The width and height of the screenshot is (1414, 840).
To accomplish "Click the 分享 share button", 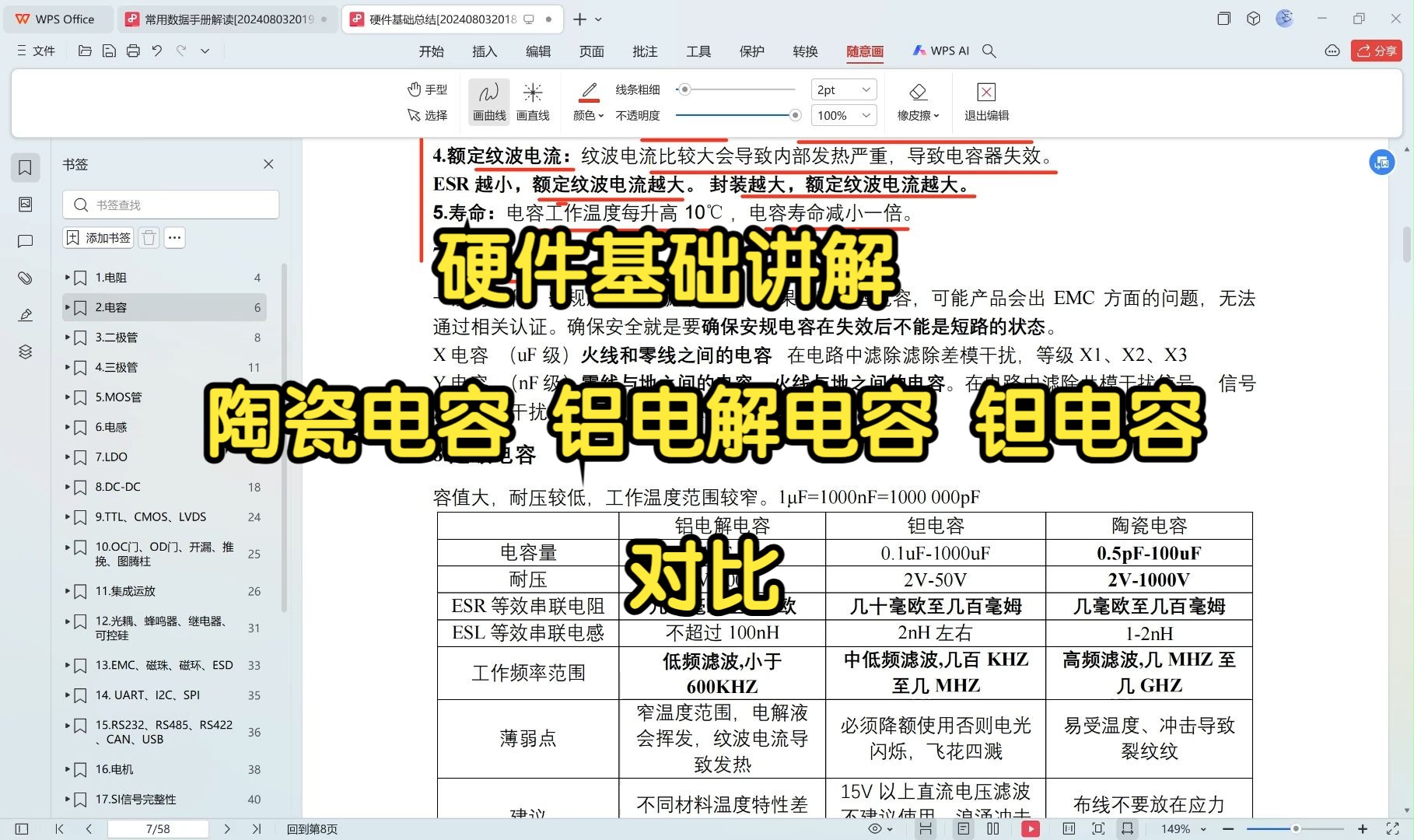I will (1376, 51).
